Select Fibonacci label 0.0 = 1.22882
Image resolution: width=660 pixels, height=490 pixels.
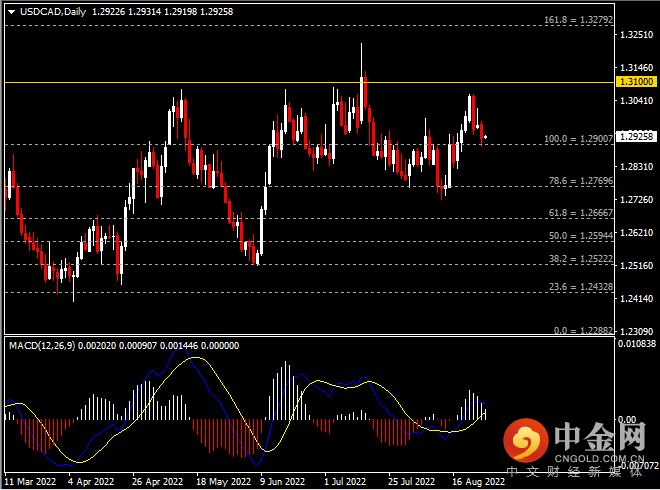pos(583,330)
